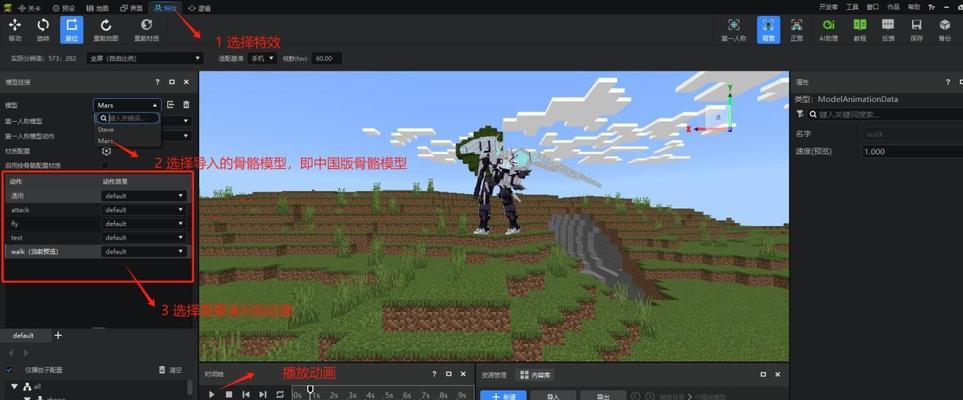Open the Logic (逻辑) tab
Viewport: 963px width, 400px height.
pyautogui.click(x=199, y=7)
